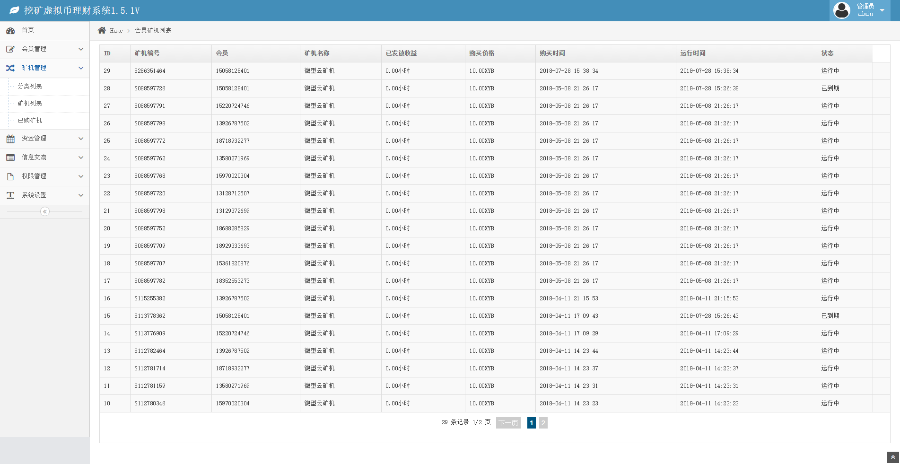The width and height of the screenshot is (900, 464).
Task: Collapse the 矿机管理 chevron
Action: (x=81, y=68)
